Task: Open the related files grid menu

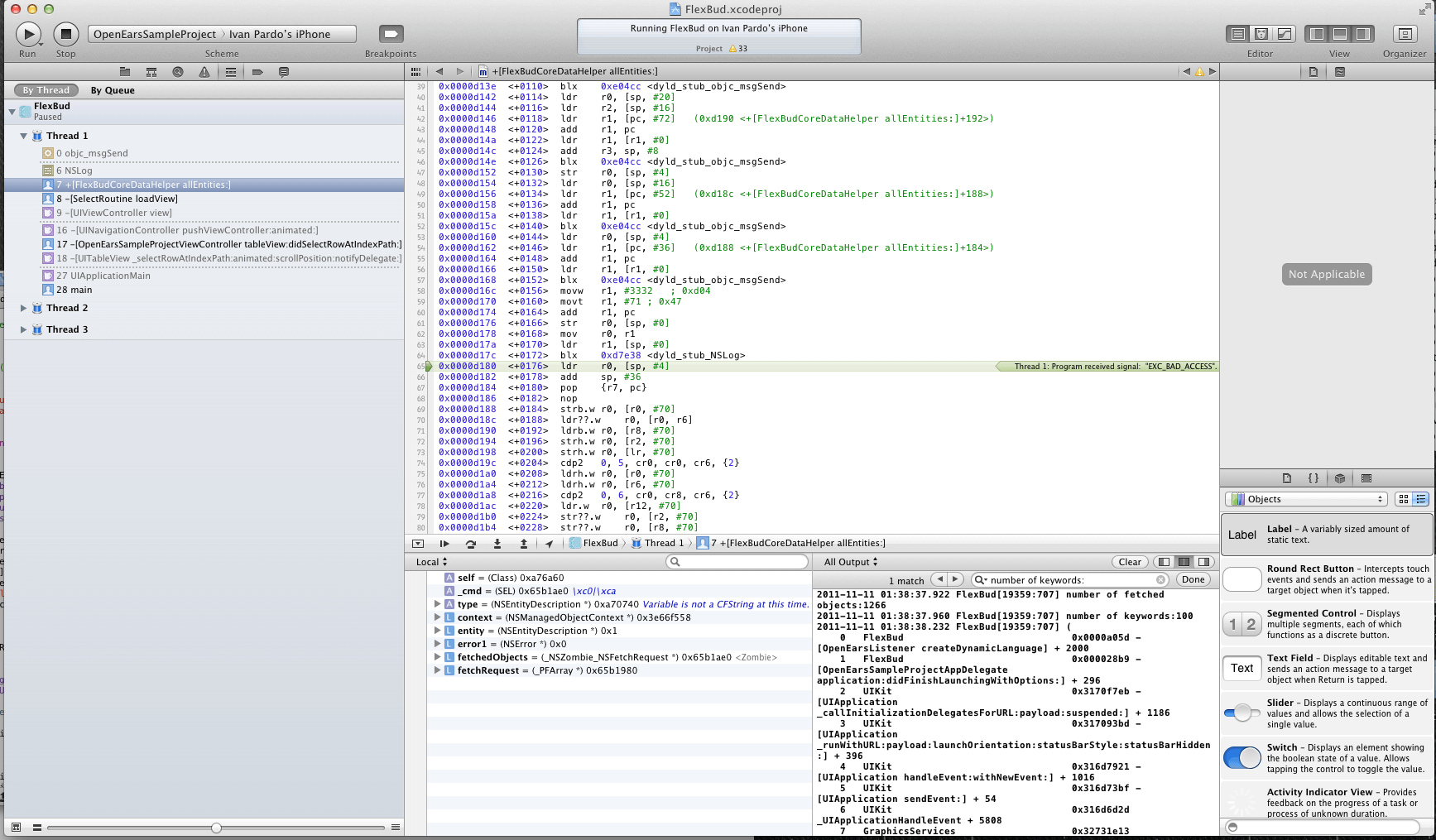Action: 415,71
